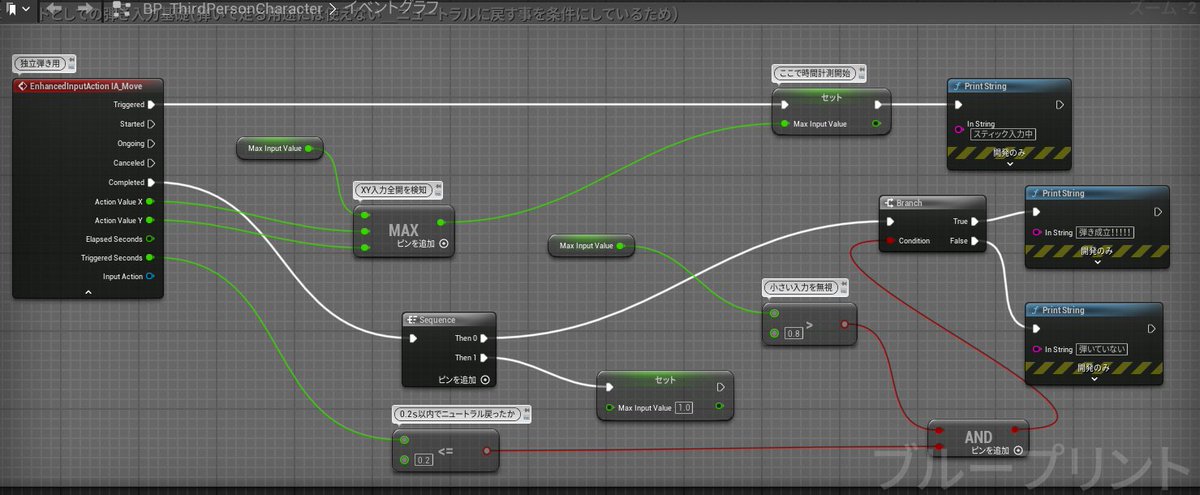The width and height of the screenshot is (1200, 495).
Task: Click the Ongoing execution pin on IA_Move
Action: click(x=152, y=144)
